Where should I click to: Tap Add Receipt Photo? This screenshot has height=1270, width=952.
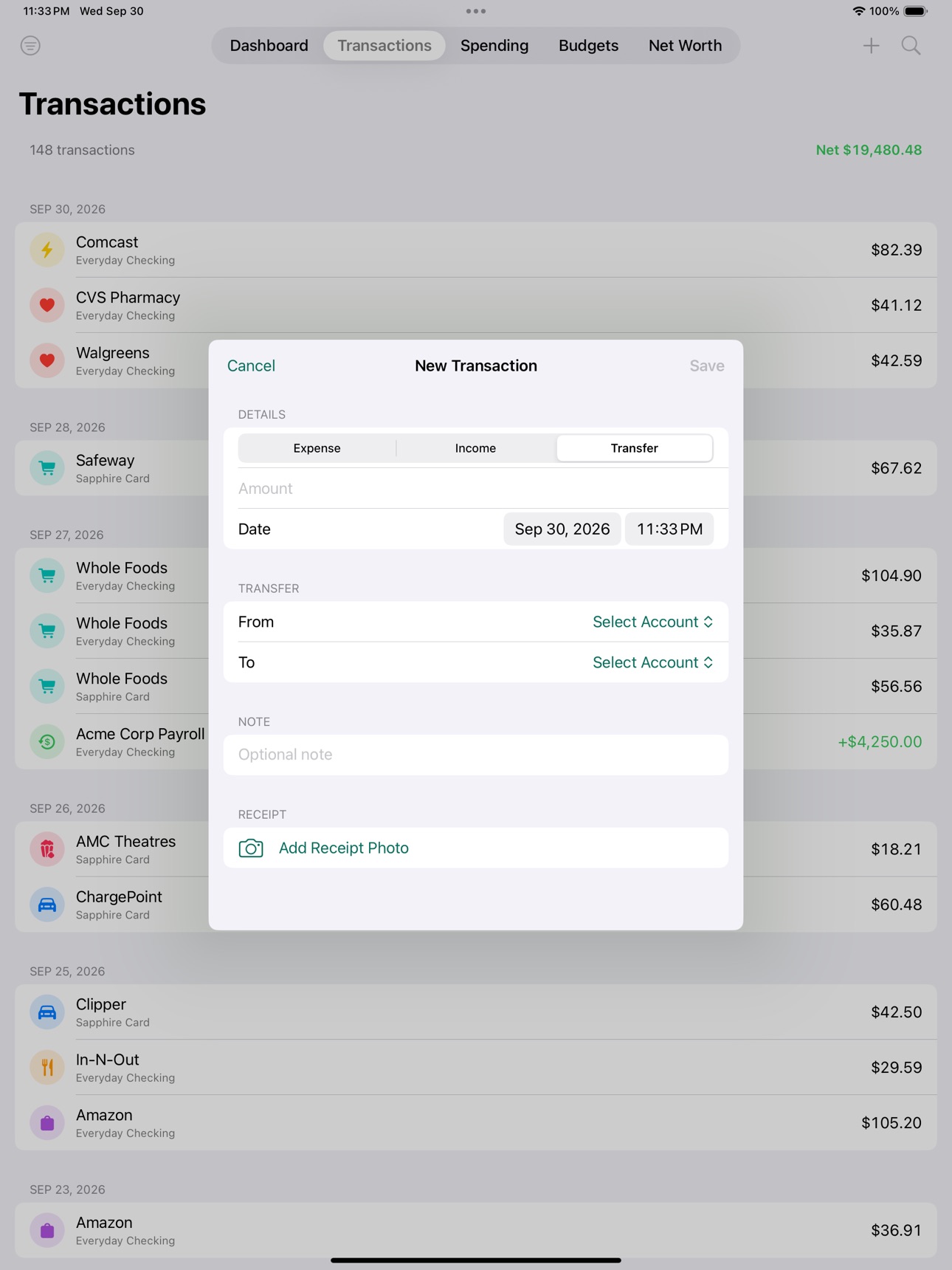pos(344,848)
